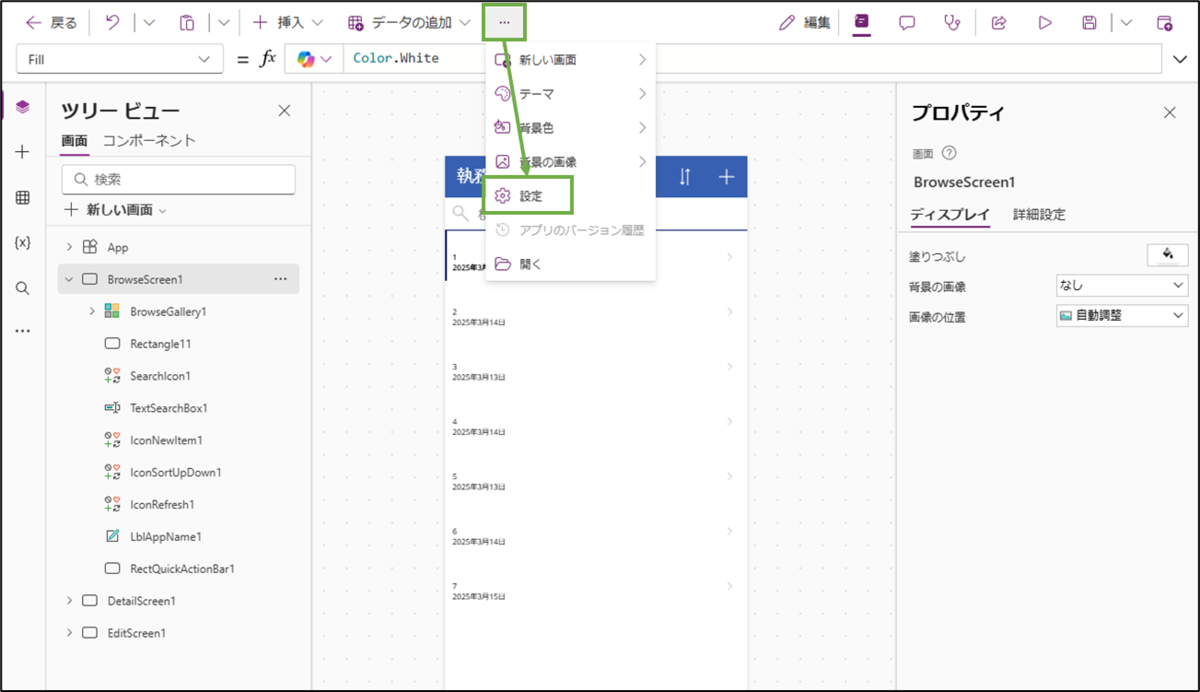The height and width of the screenshot is (692, 1200).
Task: Open the comments icon in toolbar
Action: click(x=907, y=22)
